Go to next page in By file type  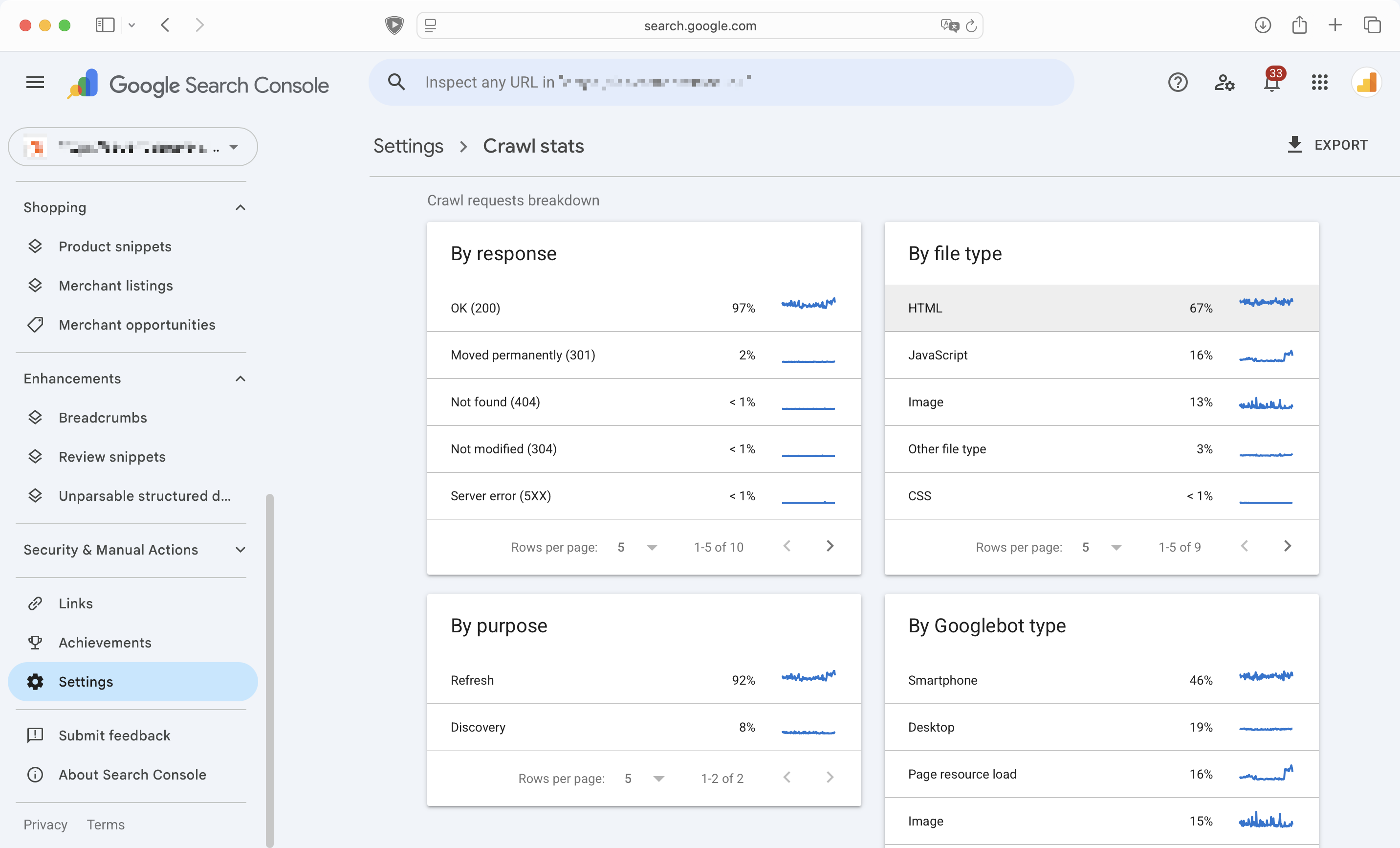(1288, 546)
